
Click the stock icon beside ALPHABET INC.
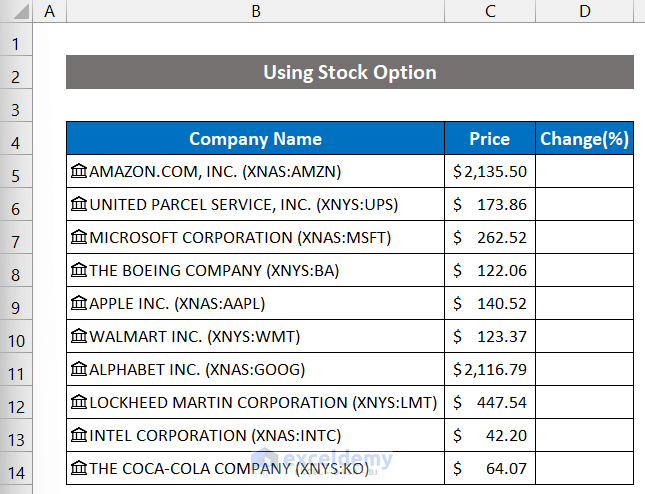pos(79,369)
